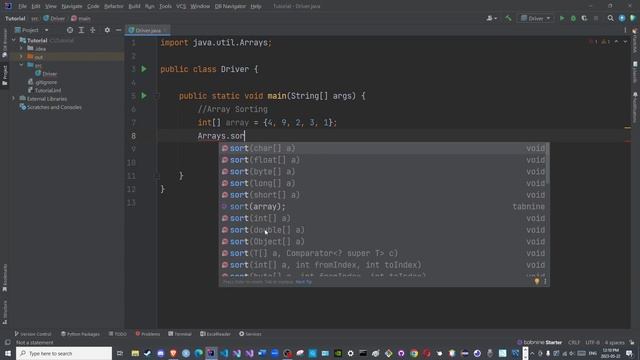
Task: Click the lightbulb icon in completion popup
Action: (537, 281)
